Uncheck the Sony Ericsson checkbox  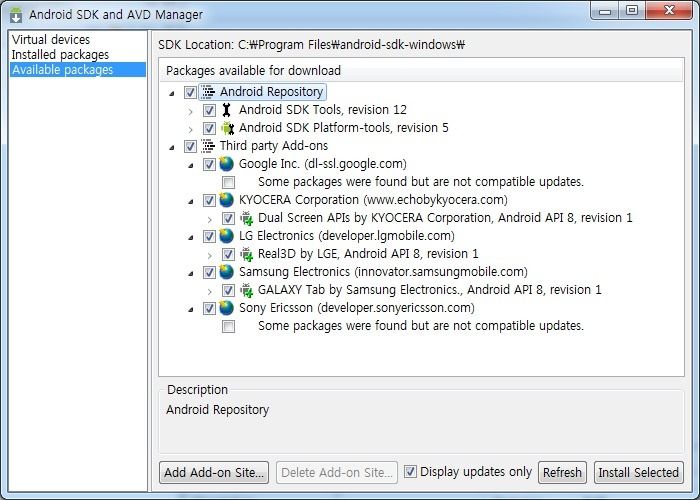coord(209,308)
